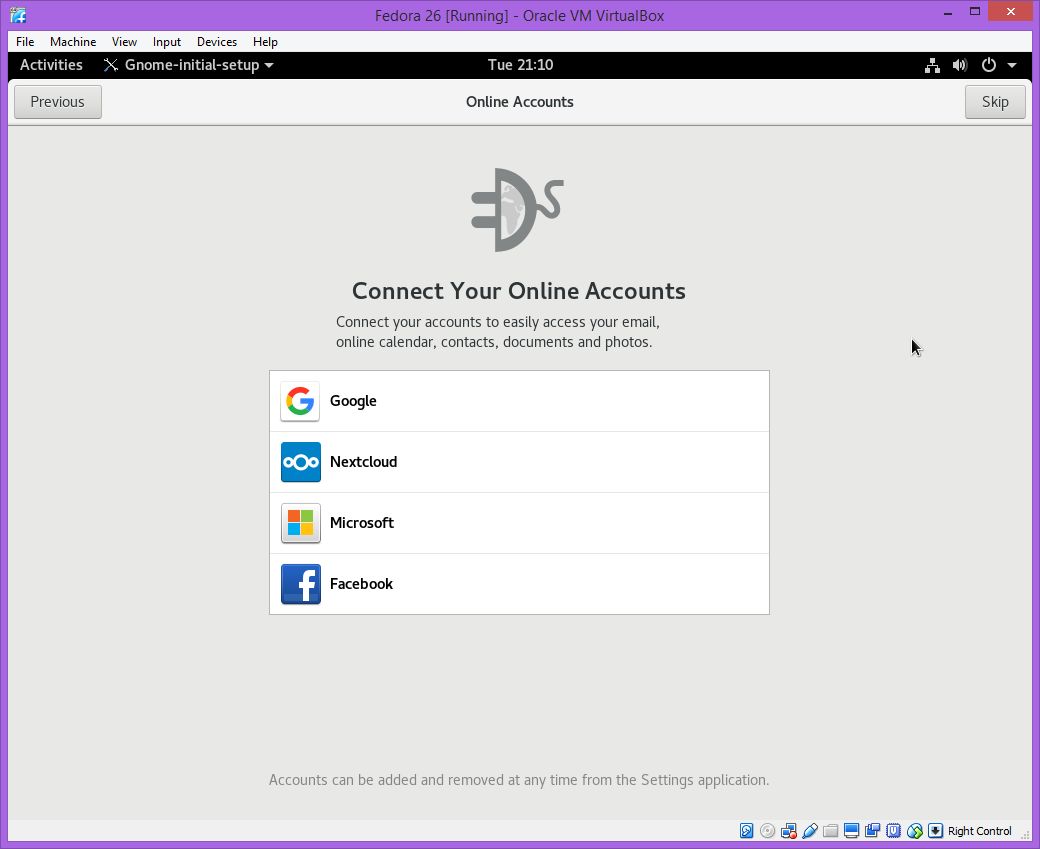1040x849 pixels.
Task: Click the Right Control host key label
Action: point(980,831)
